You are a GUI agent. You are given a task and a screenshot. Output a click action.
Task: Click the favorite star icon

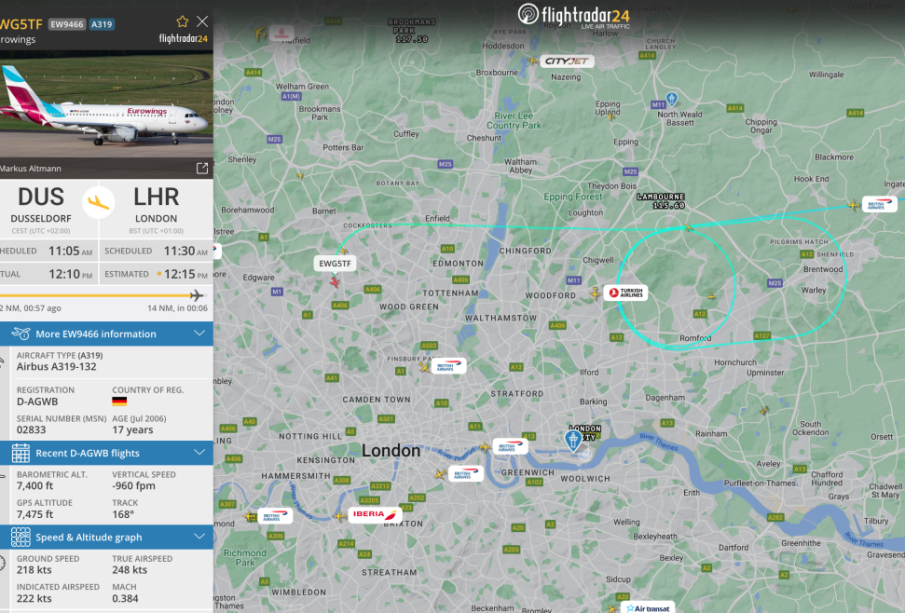click(182, 21)
